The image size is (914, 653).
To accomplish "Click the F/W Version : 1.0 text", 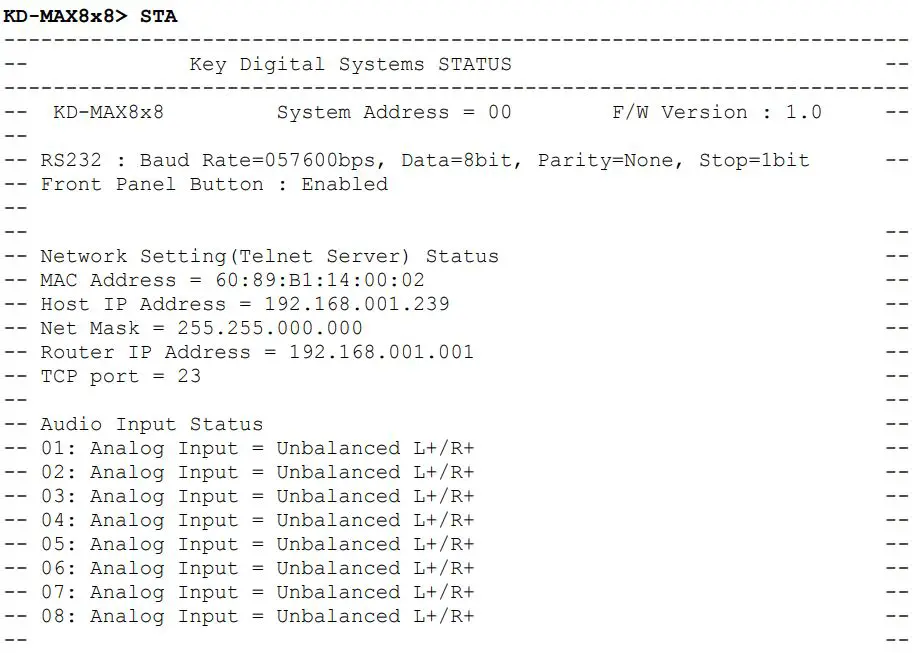I will click(x=716, y=112).
